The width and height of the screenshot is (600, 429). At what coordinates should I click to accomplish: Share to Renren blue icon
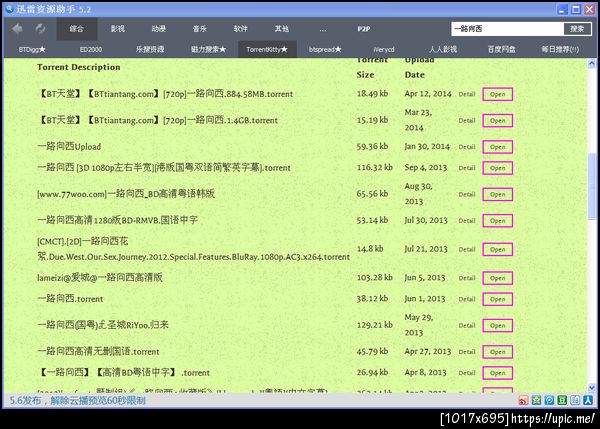pos(588,400)
